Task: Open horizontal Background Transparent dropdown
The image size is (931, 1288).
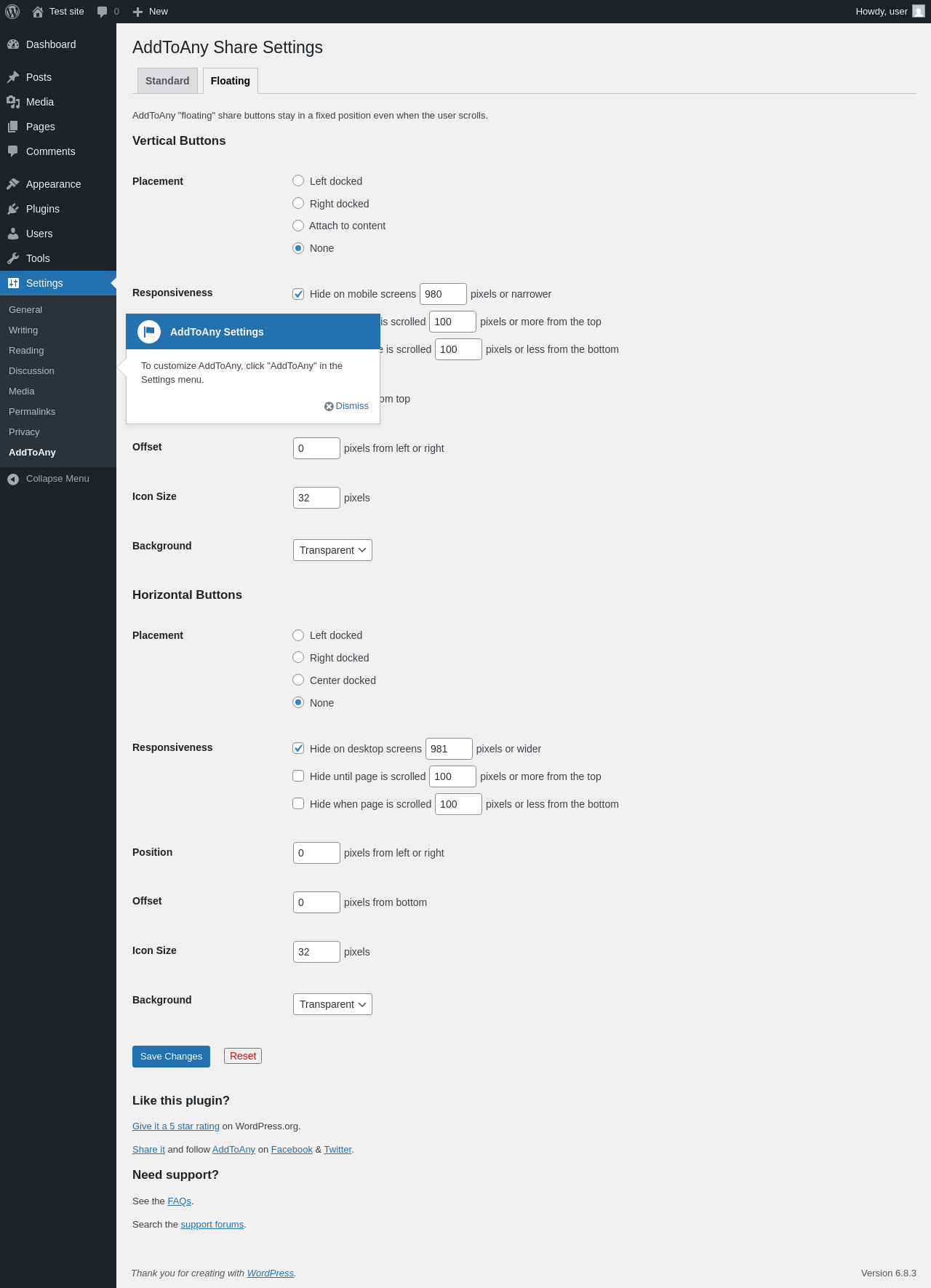Action: coord(332,1004)
